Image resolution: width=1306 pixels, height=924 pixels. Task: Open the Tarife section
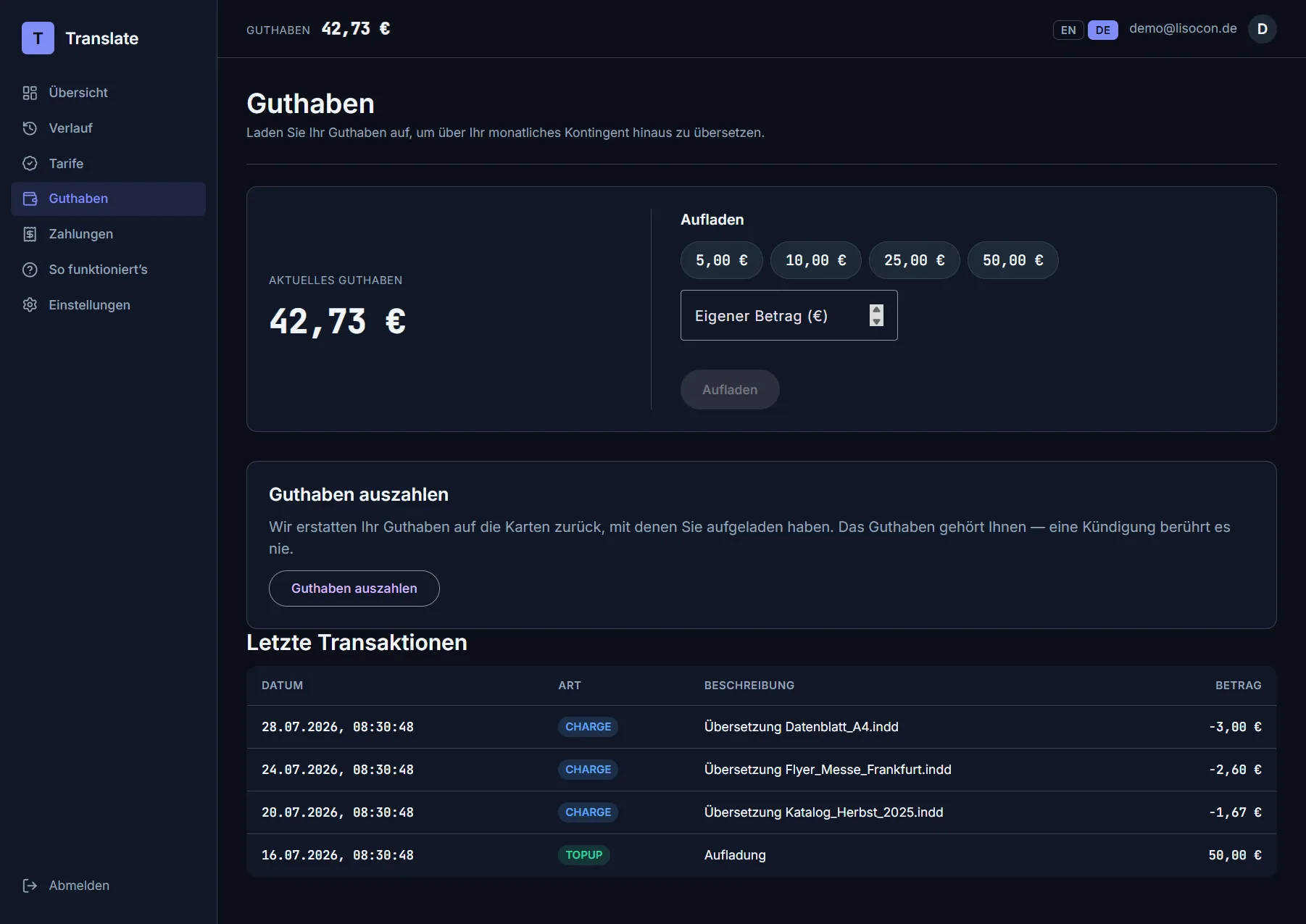click(x=109, y=164)
